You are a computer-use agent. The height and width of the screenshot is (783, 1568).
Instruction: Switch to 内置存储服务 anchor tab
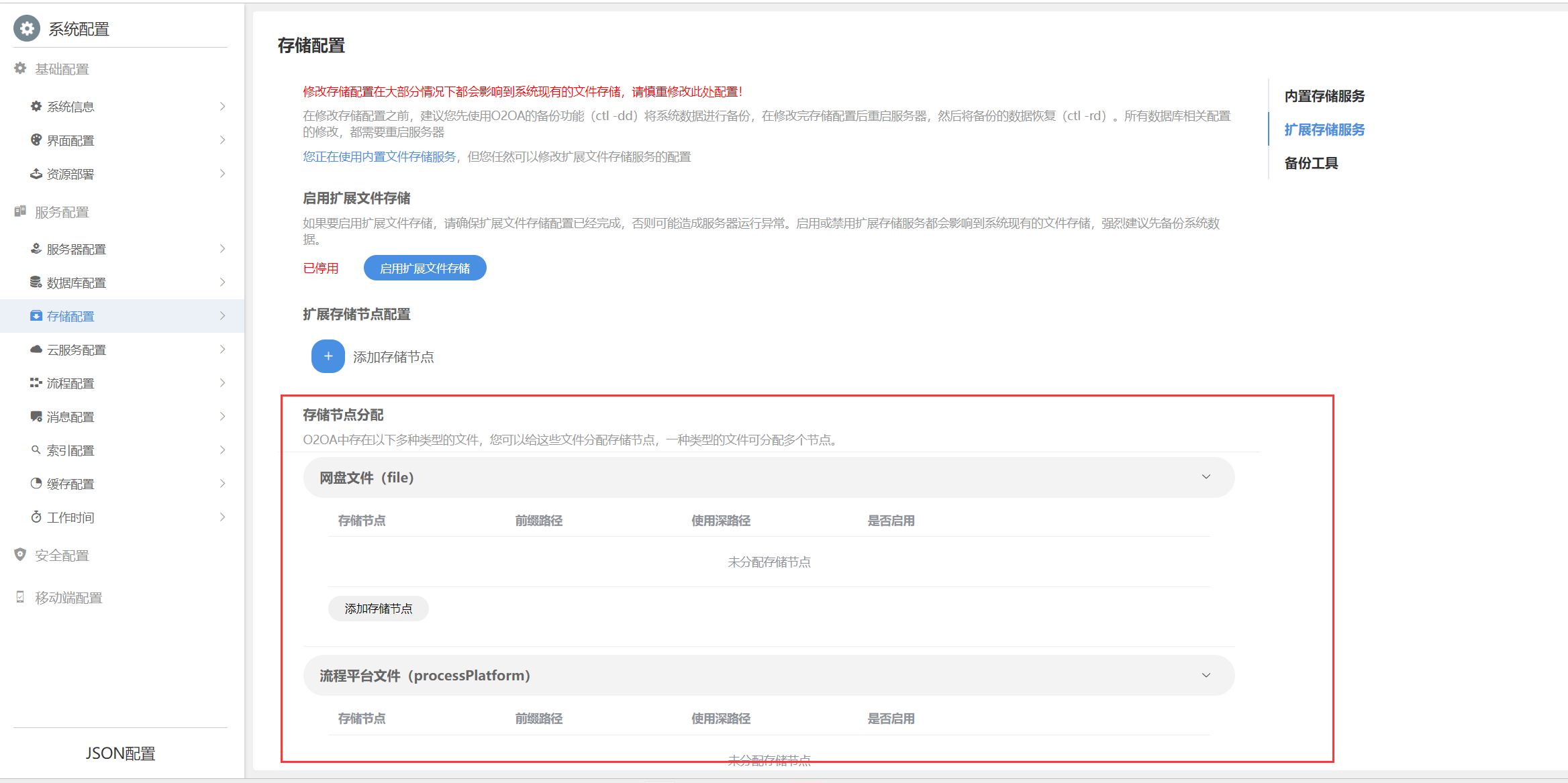[1324, 96]
